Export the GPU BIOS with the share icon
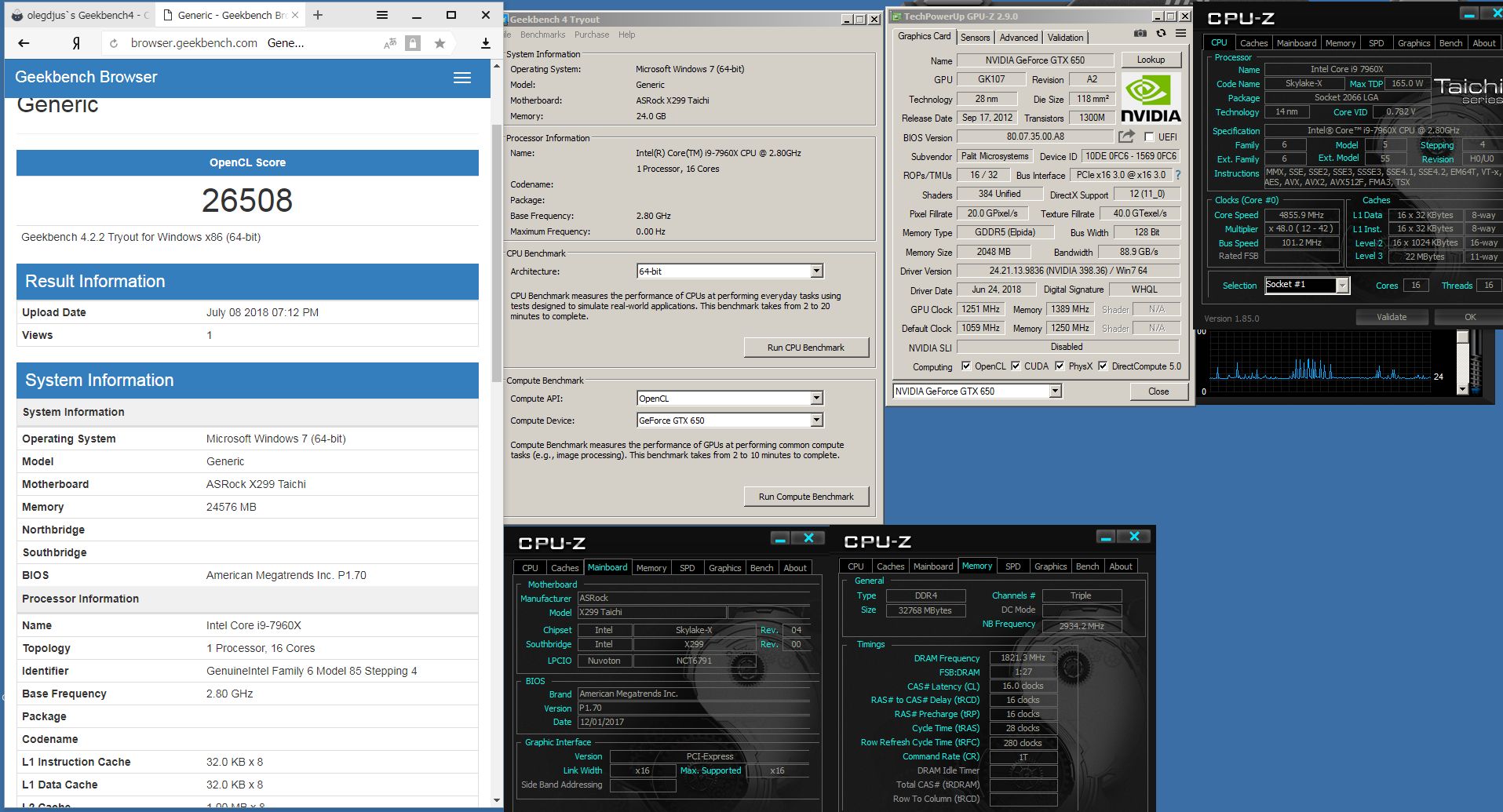 1127,137
